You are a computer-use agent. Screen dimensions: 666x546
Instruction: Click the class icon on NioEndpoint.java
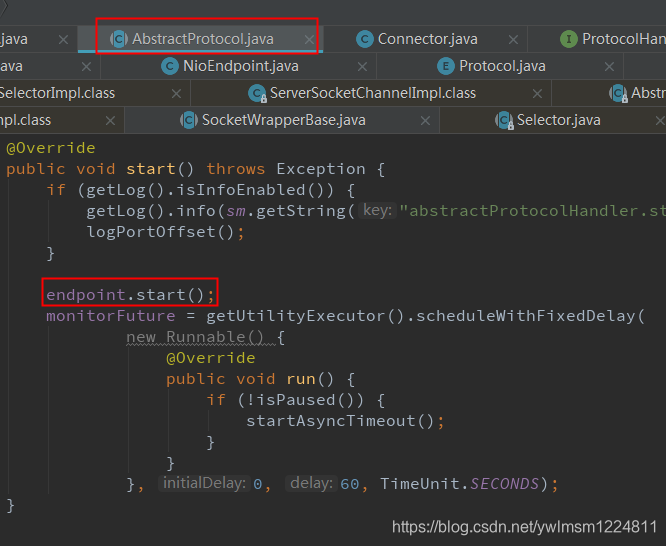[170, 66]
